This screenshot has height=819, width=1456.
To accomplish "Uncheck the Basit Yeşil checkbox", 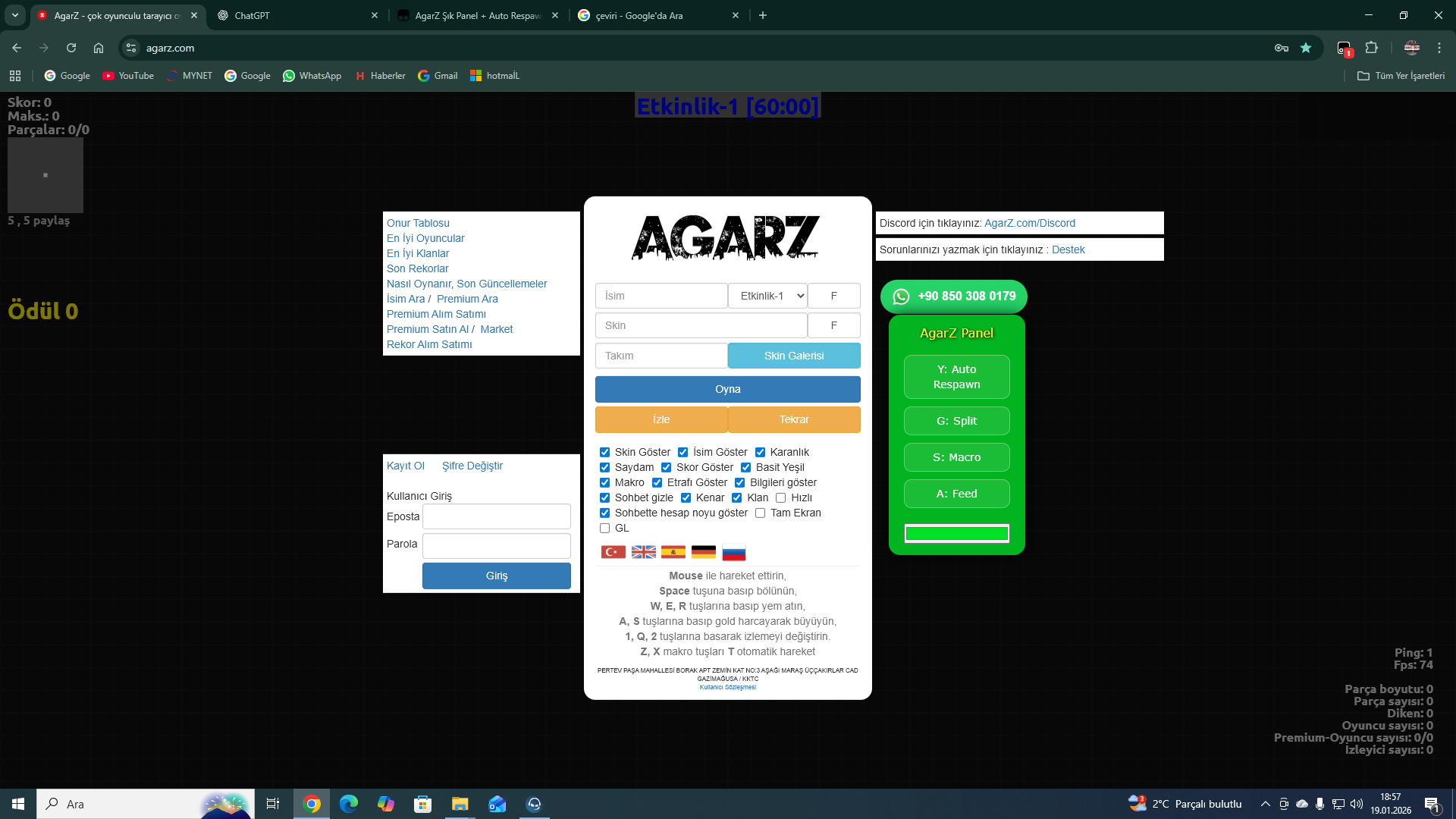I will coord(745,468).
